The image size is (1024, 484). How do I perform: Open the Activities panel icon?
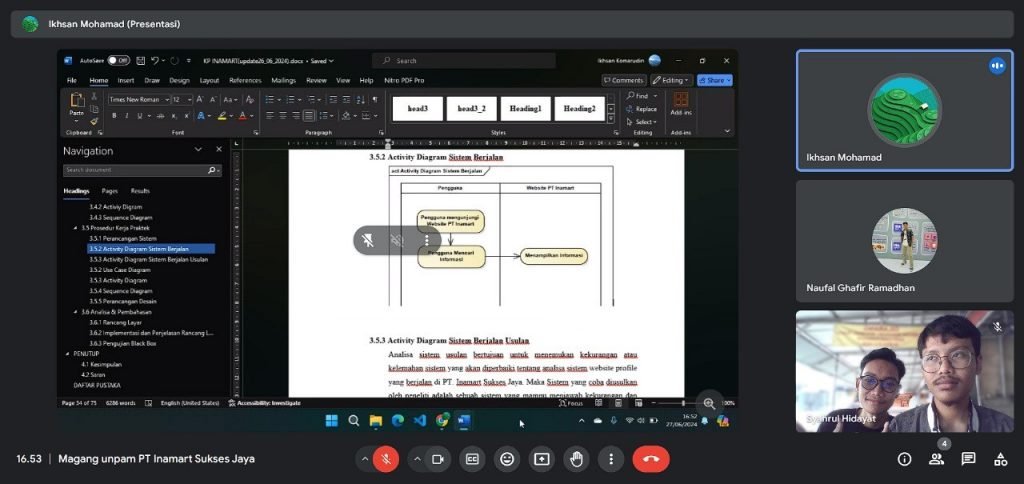pyautogui.click(x=1000, y=459)
